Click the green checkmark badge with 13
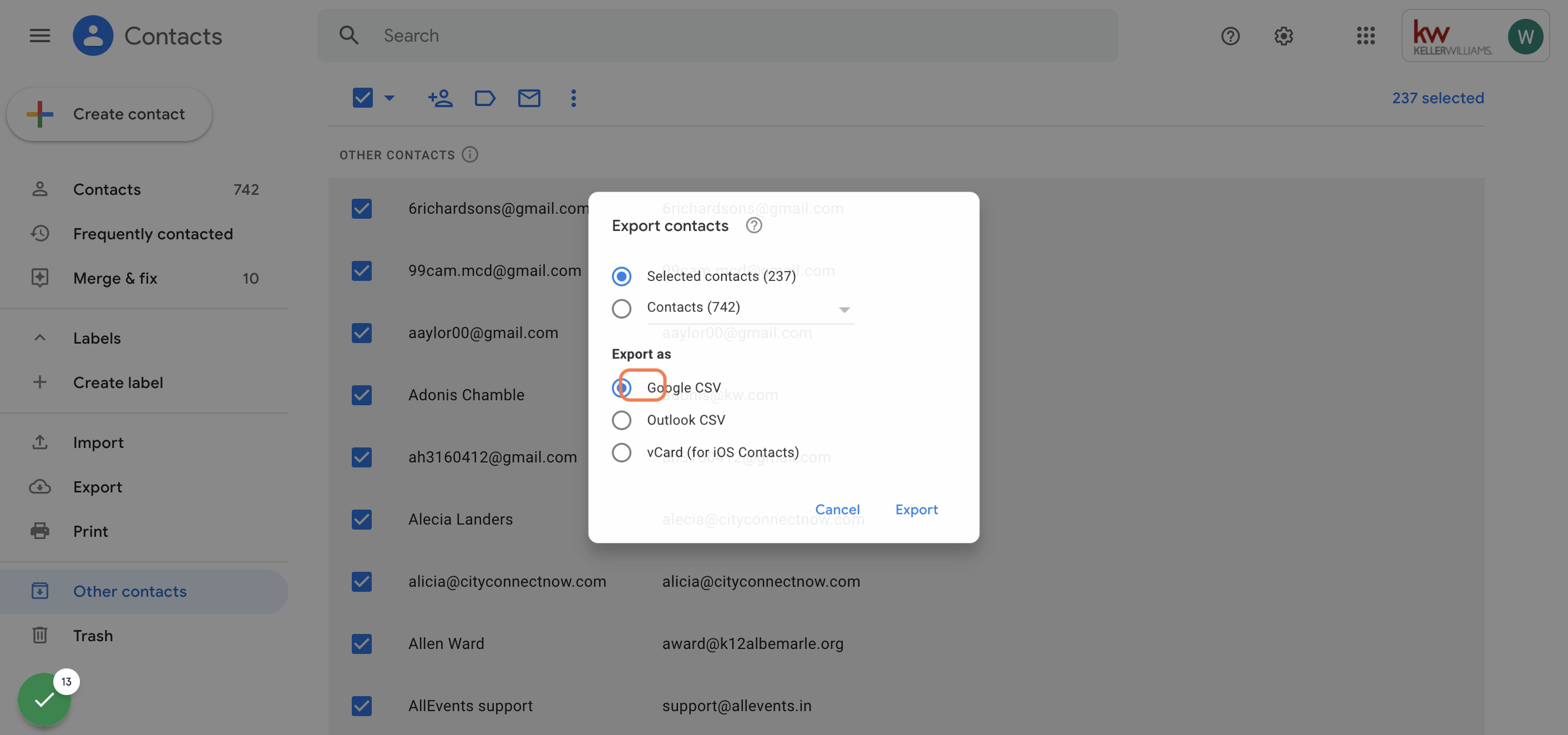 [x=45, y=699]
